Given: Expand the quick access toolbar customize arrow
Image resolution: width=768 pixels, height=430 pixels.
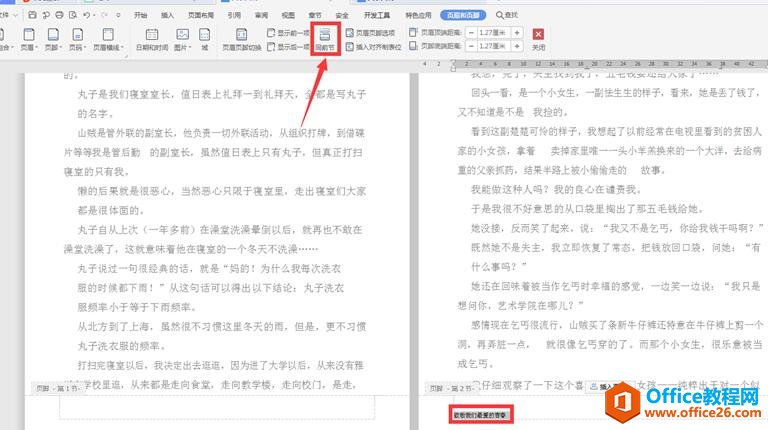Looking at the screenshot, I should coord(118,15).
